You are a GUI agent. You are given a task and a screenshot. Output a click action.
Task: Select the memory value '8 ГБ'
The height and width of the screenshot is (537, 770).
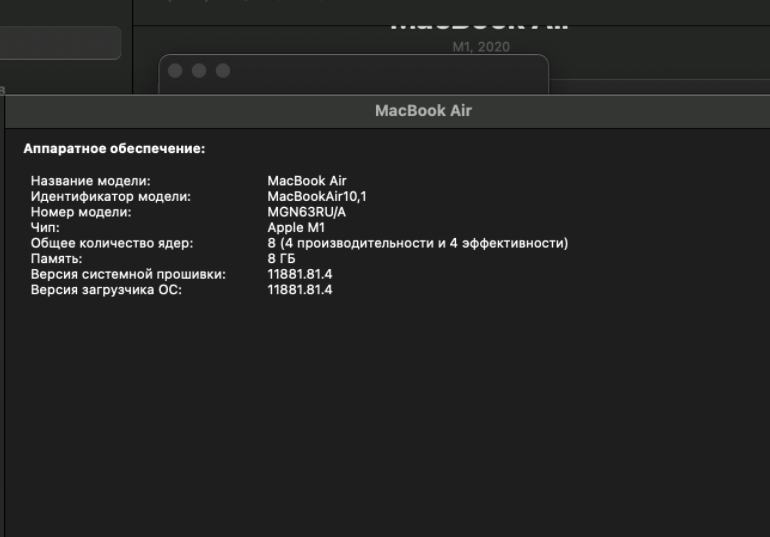point(281,259)
